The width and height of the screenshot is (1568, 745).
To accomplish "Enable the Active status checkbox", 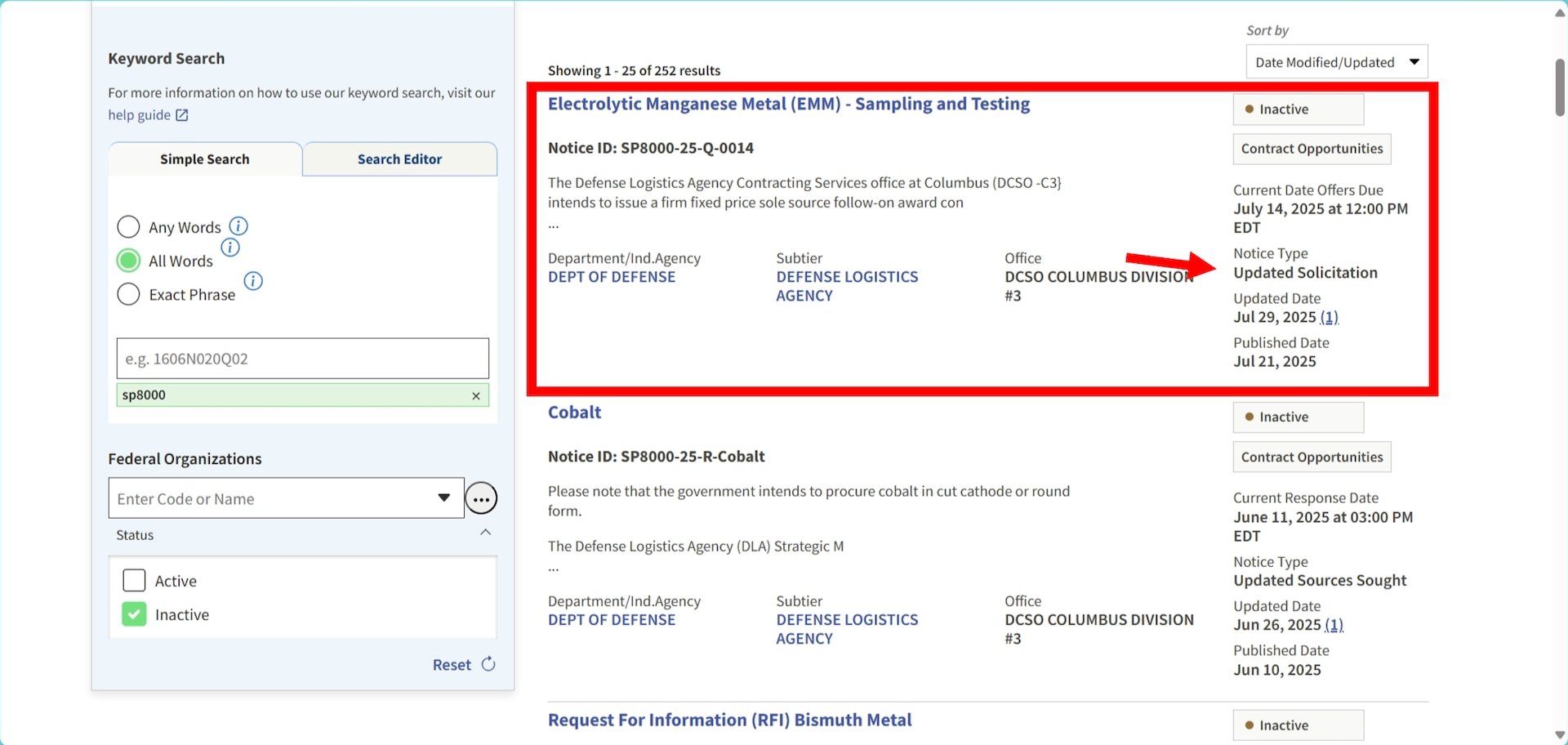I will pyautogui.click(x=134, y=581).
